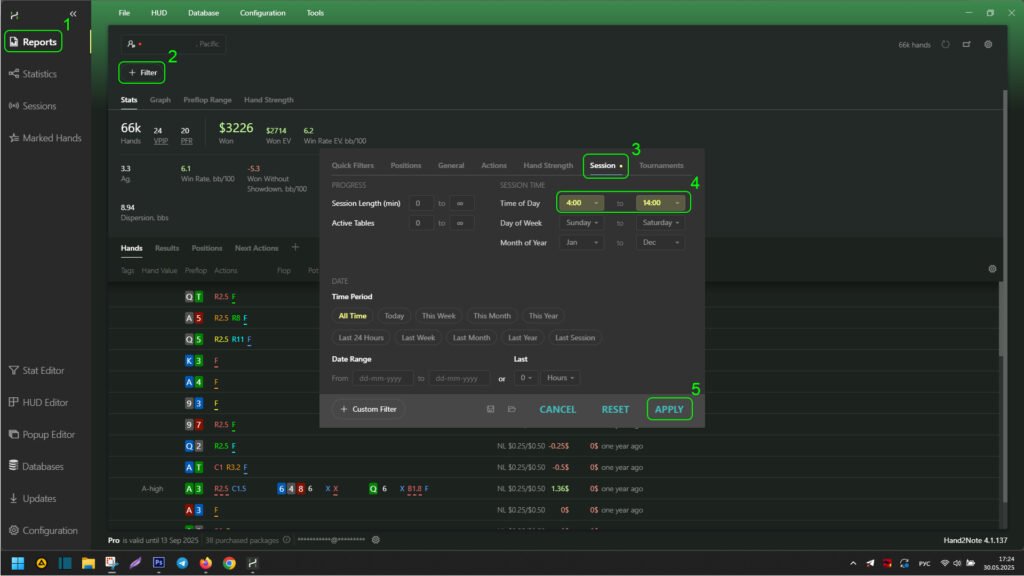The height and width of the screenshot is (576, 1024).
Task: Click the hands table settings gear icon
Action: coord(992,269)
